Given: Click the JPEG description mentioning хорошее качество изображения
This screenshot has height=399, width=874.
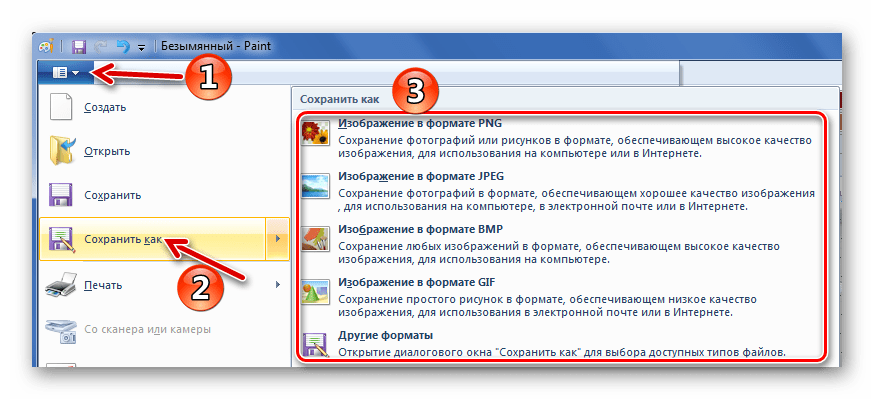Looking at the screenshot, I should coord(577,200).
